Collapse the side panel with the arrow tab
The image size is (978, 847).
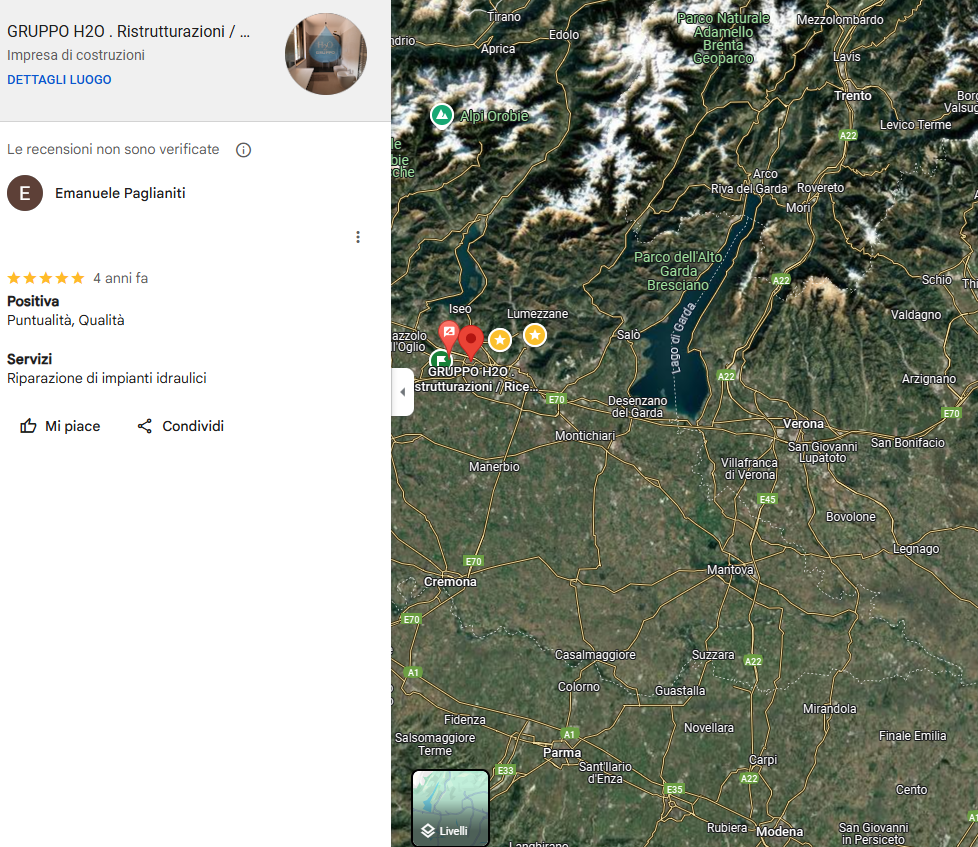pyautogui.click(x=403, y=392)
